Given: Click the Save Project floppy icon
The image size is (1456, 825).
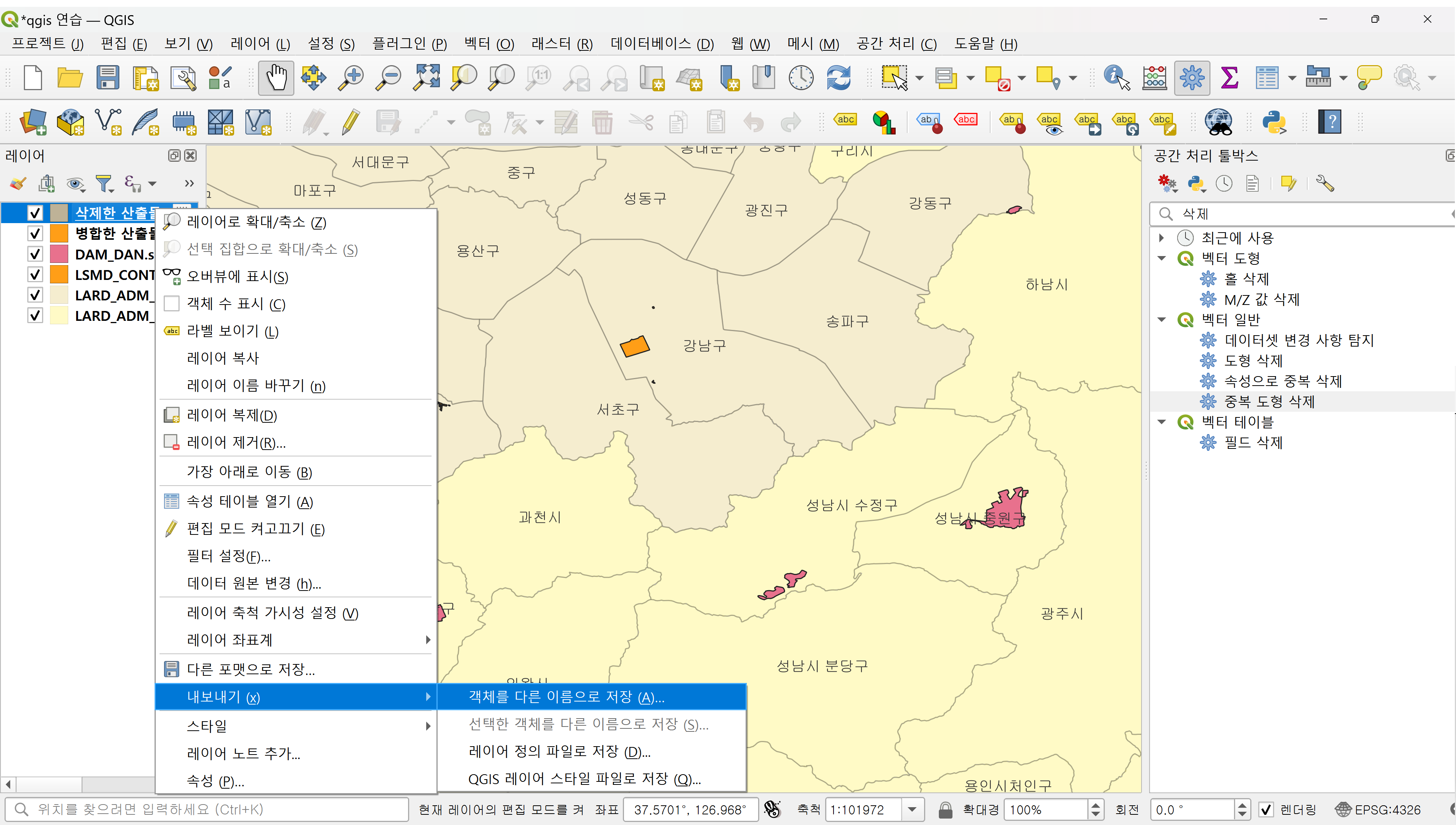Looking at the screenshot, I should point(107,78).
